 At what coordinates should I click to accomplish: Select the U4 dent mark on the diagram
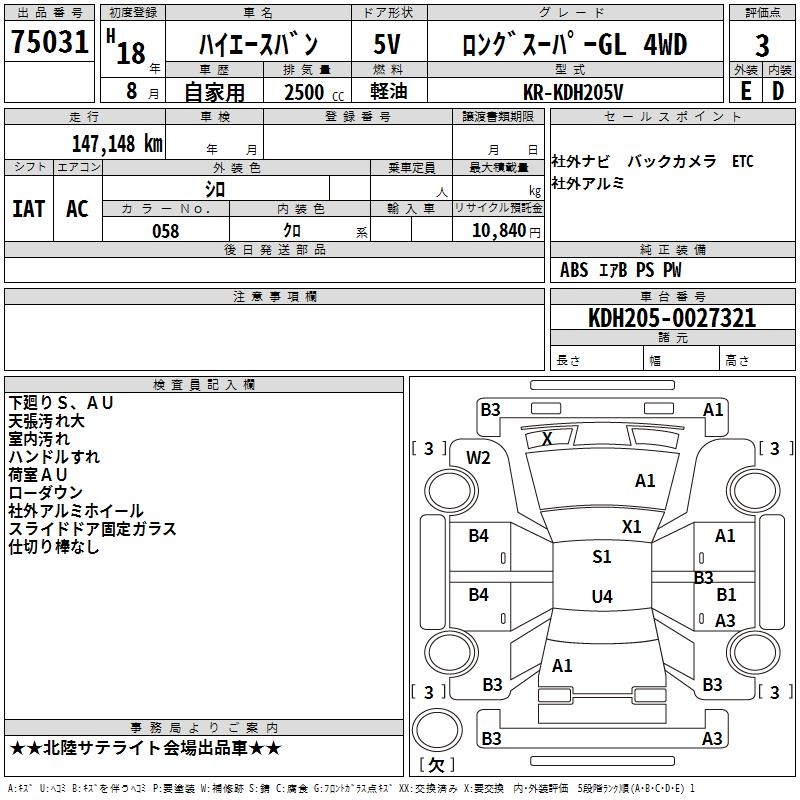[x=601, y=597]
